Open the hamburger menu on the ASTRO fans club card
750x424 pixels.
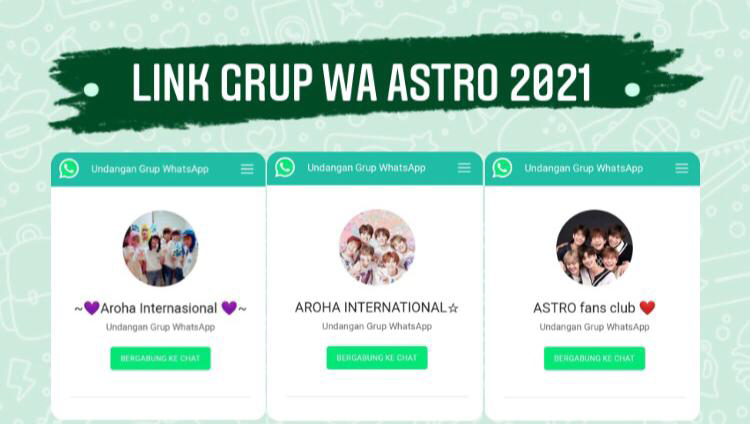coord(682,168)
